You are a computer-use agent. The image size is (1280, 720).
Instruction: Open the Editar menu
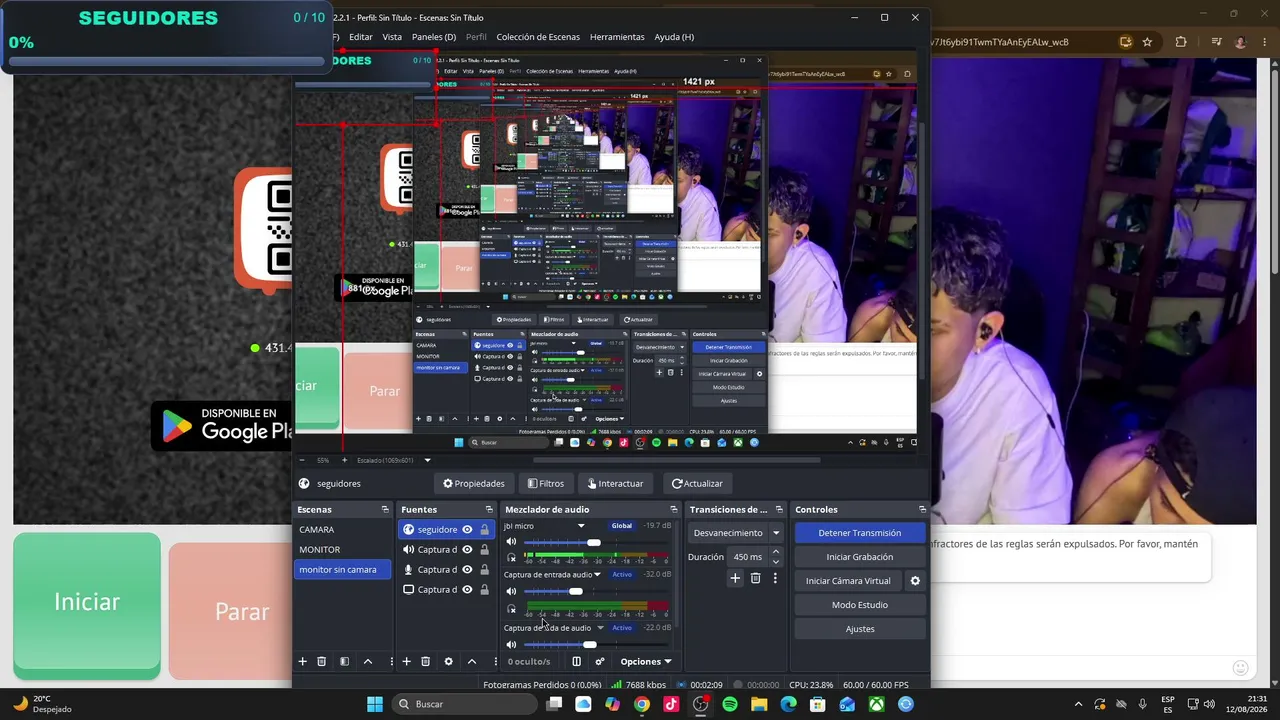click(361, 37)
